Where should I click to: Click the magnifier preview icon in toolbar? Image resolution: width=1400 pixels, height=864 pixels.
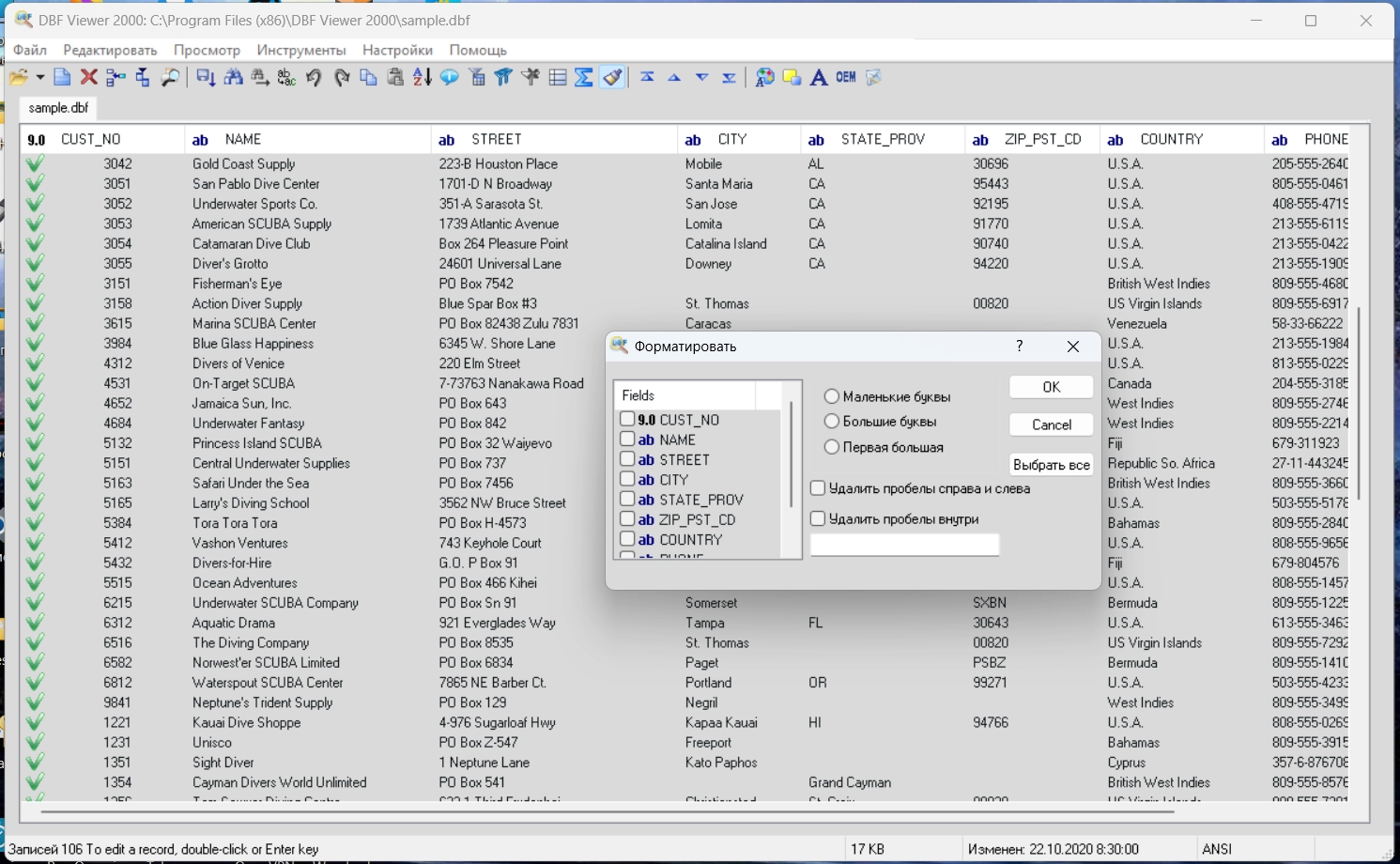tap(170, 78)
